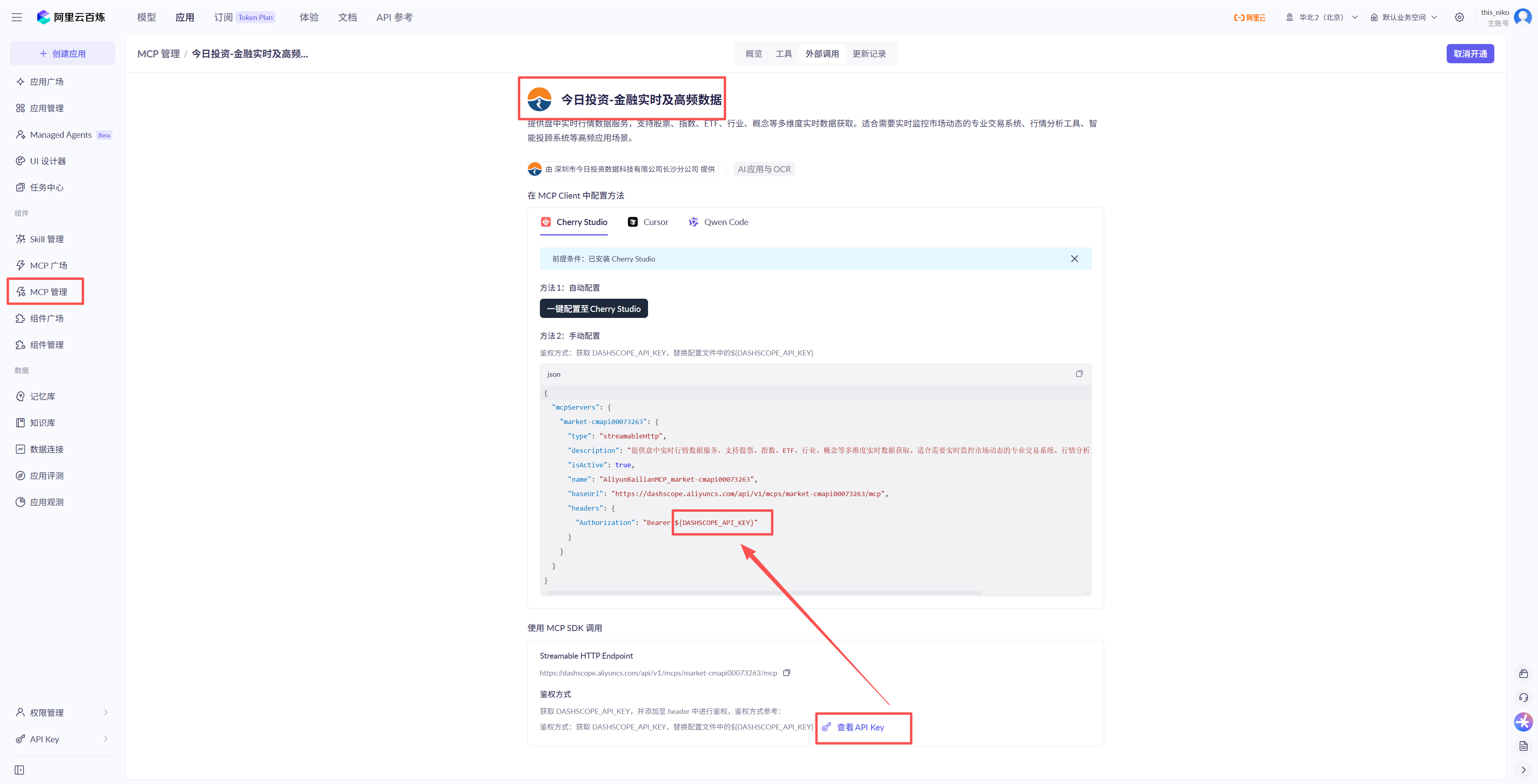This screenshot has width=1538, height=784.
Task: Open the 模型 top menu
Action: (146, 17)
